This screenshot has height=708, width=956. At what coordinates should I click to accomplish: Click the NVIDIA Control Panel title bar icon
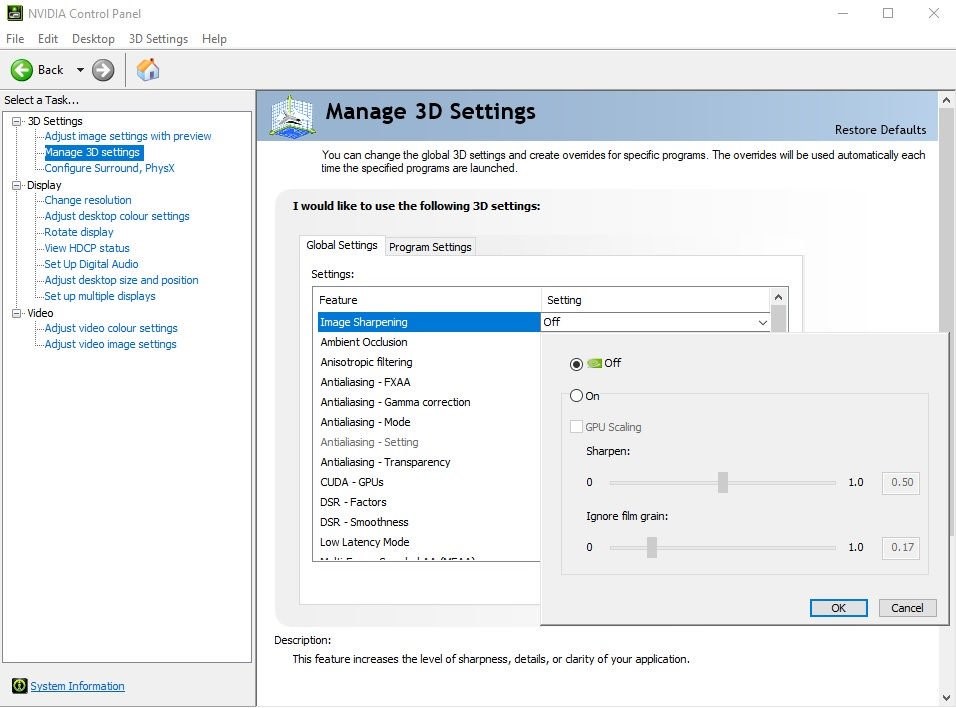pyautogui.click(x=15, y=13)
